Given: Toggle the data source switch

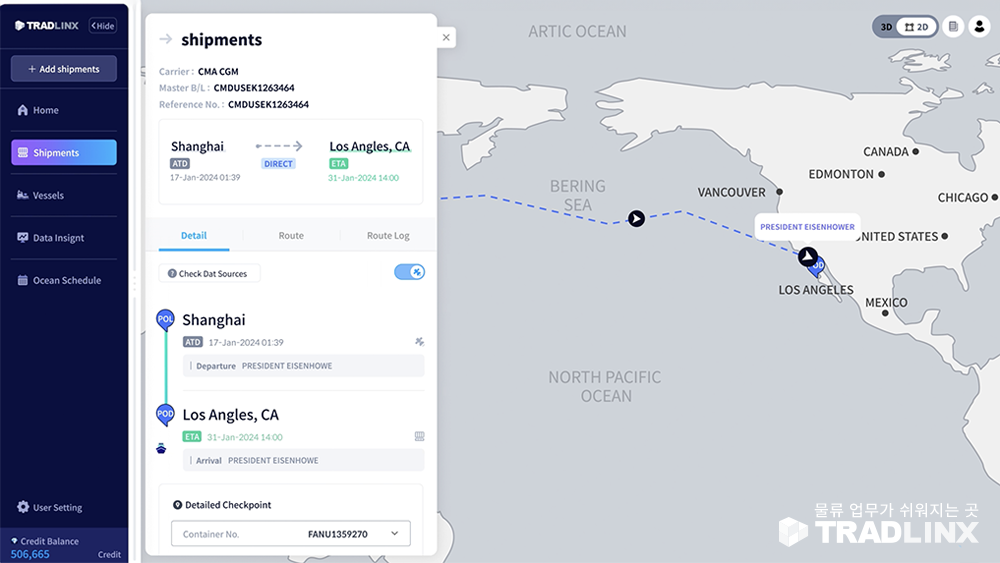Looking at the screenshot, I should point(409,272).
